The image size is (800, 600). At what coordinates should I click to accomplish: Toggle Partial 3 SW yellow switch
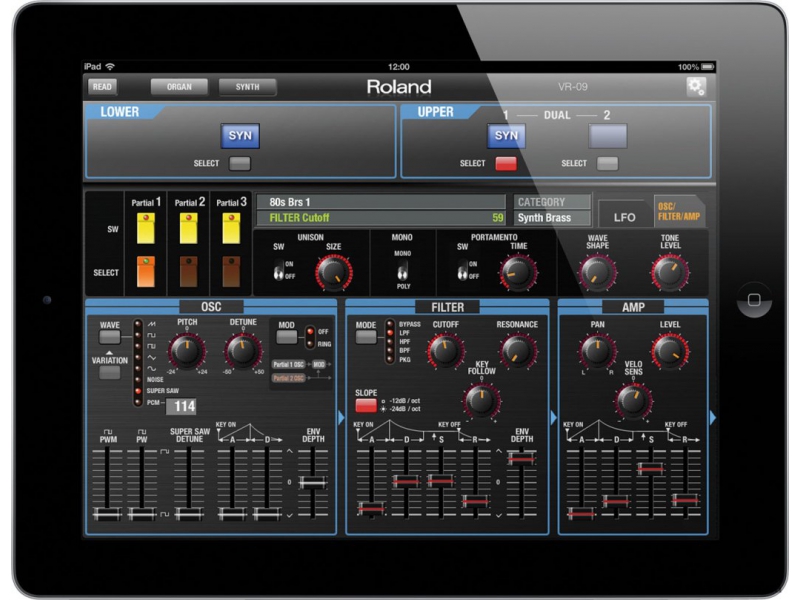click(x=231, y=228)
